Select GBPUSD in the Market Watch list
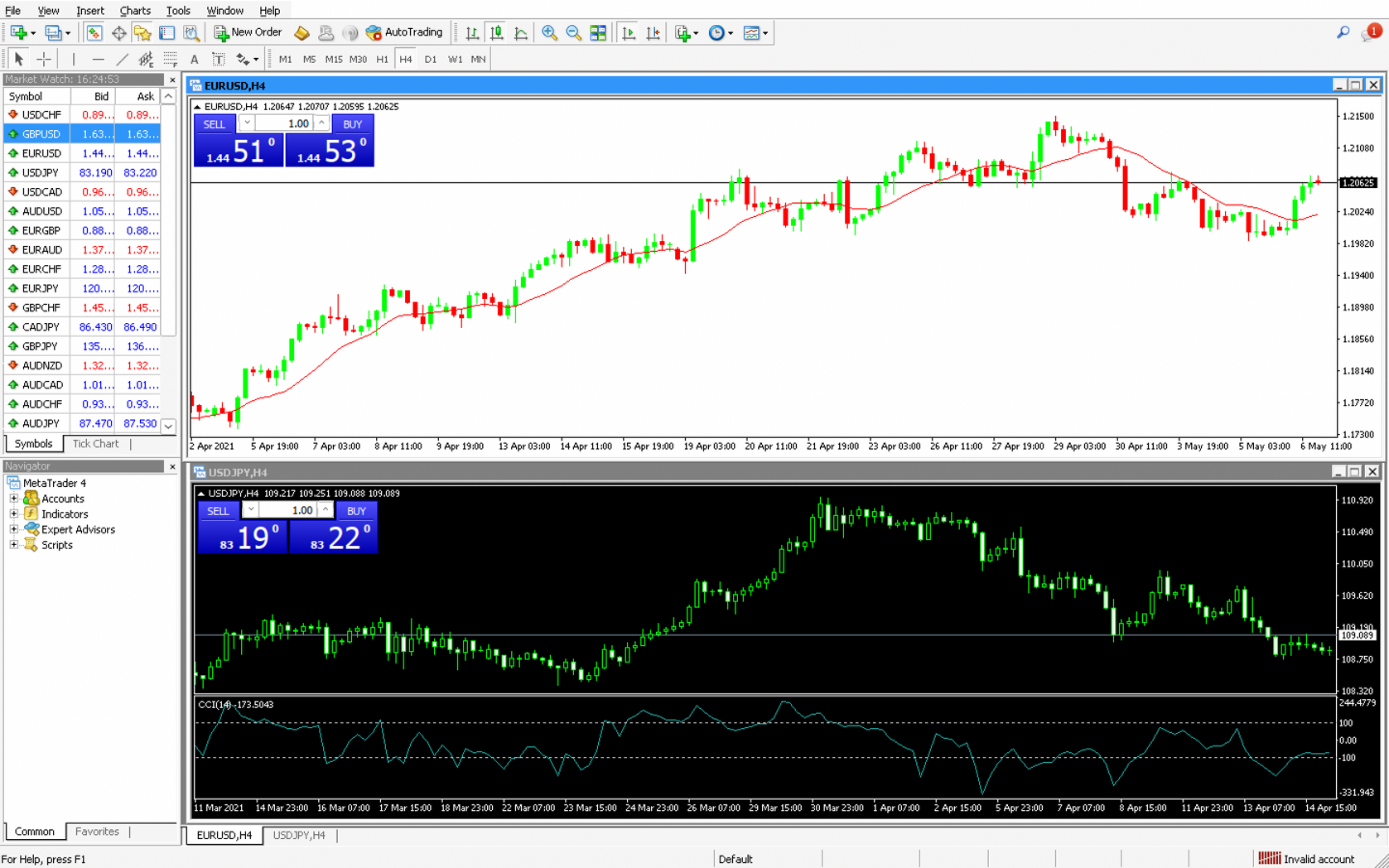This screenshot has height=868, width=1389. tap(37, 133)
